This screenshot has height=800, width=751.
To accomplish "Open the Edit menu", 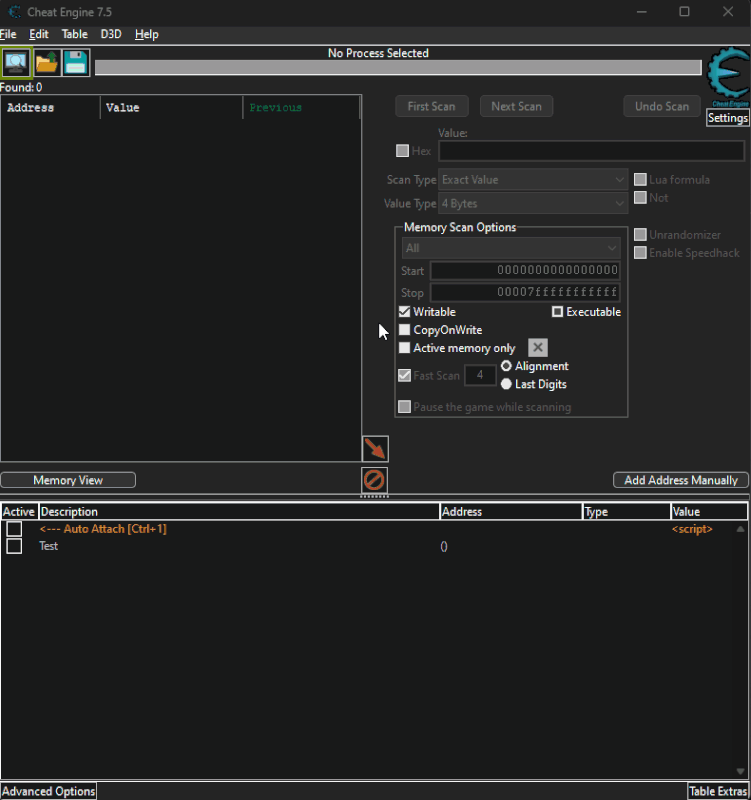I will click(x=39, y=34).
